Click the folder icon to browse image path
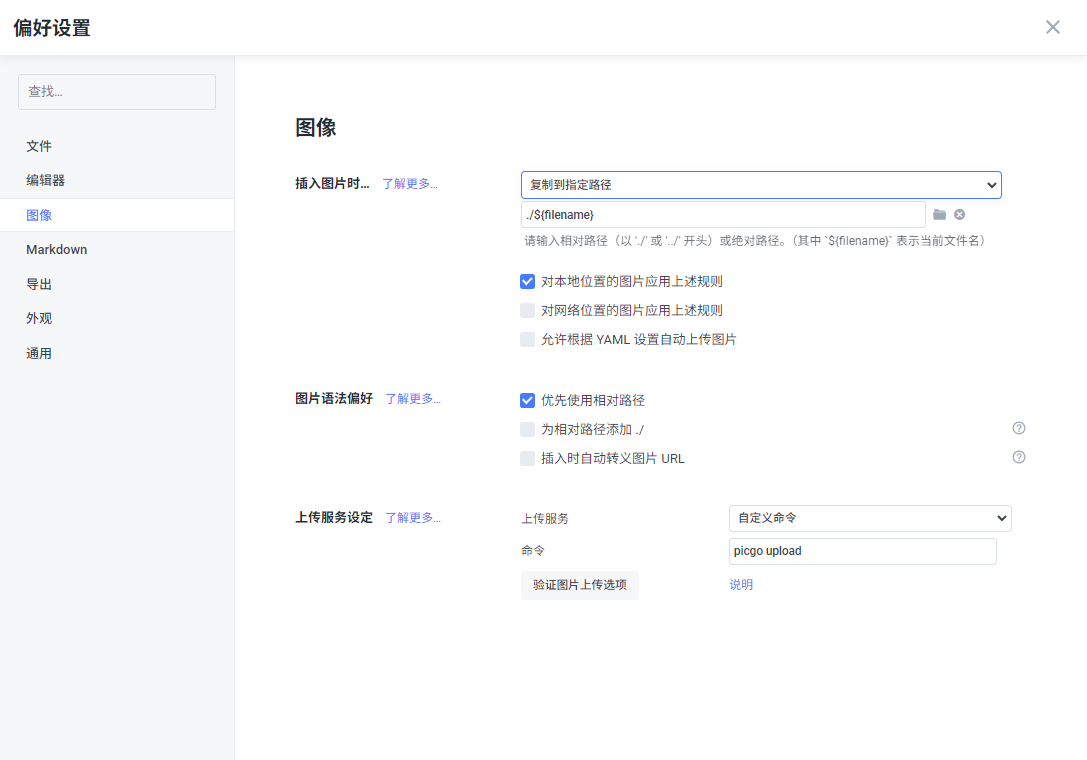Viewport: 1087px width, 760px height. point(939,215)
